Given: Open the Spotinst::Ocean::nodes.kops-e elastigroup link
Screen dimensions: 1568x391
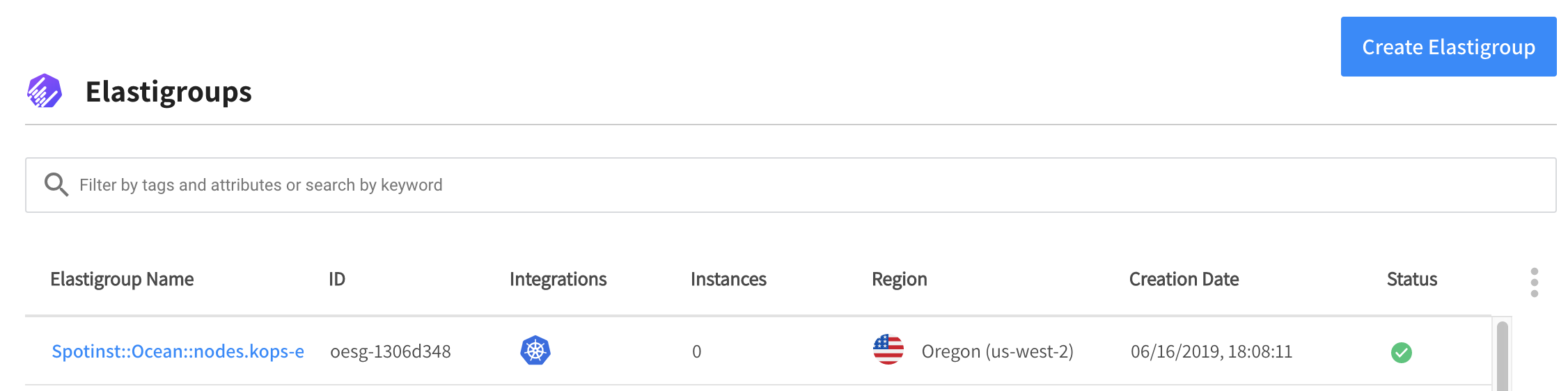Looking at the screenshot, I should point(178,351).
